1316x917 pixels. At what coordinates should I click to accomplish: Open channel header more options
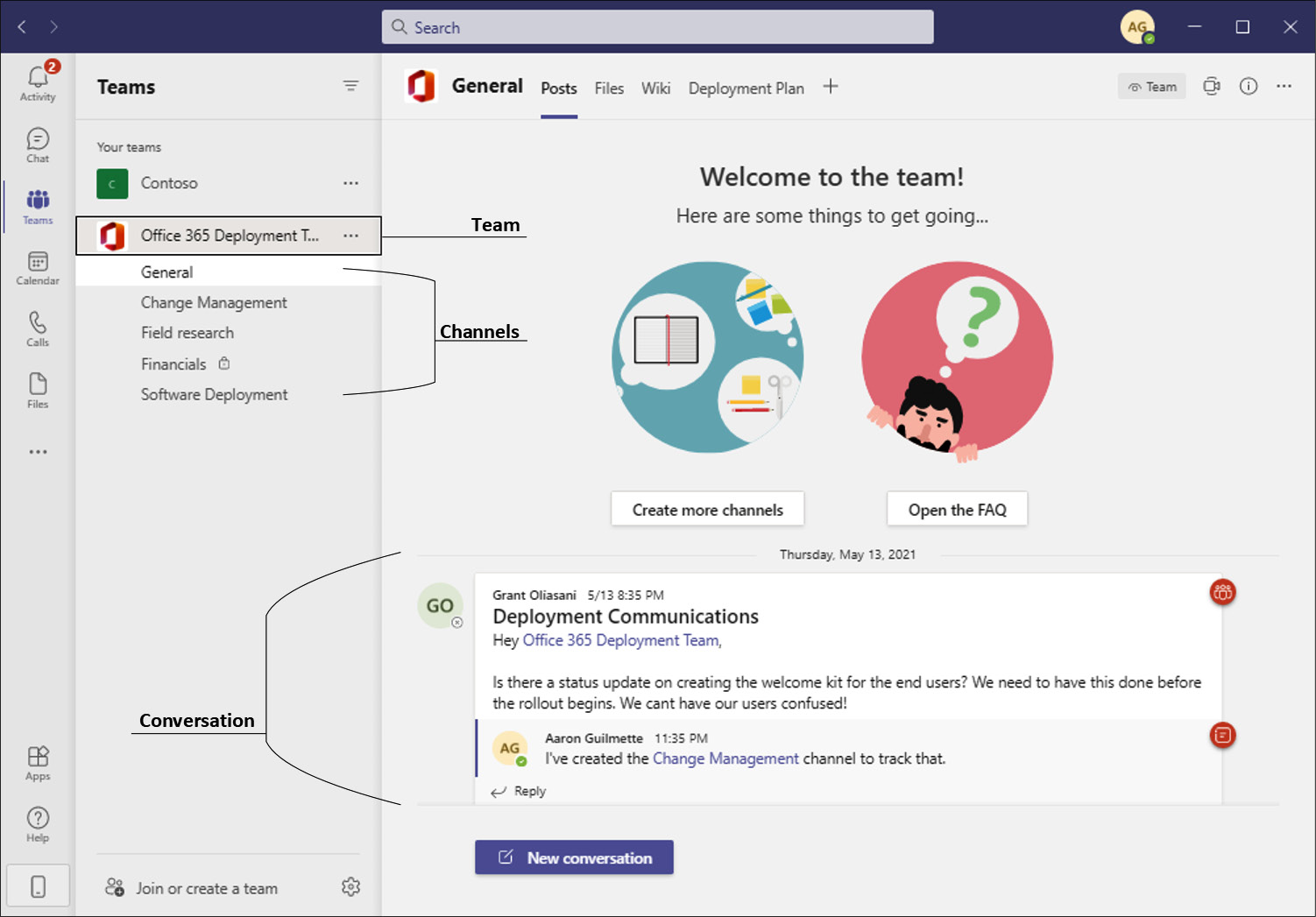pyautogui.click(x=1284, y=86)
